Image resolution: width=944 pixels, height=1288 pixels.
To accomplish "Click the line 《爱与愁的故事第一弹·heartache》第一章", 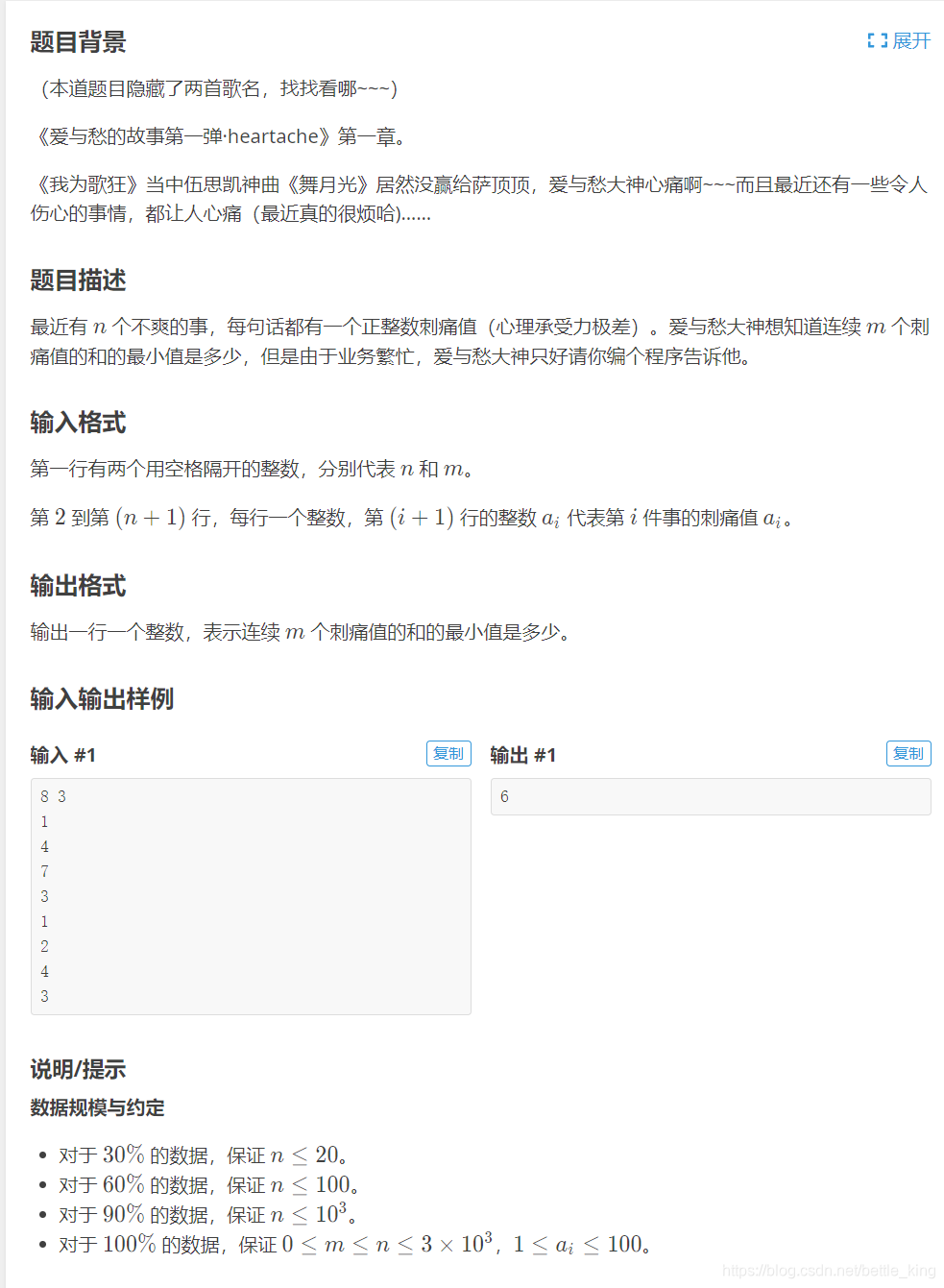I will 221,136.
